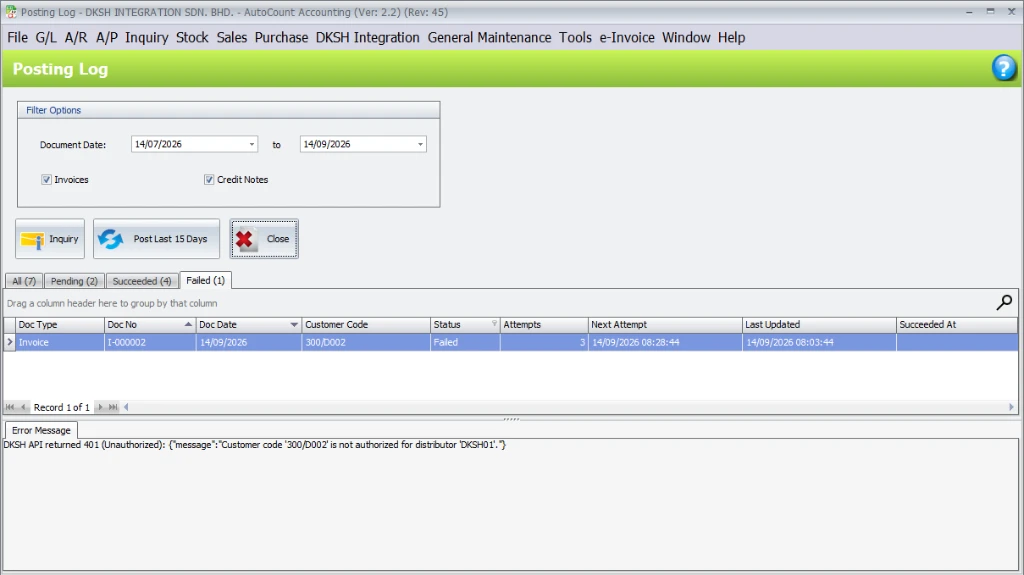The image size is (1024, 575).
Task: Open the G/L menu
Action: click(x=46, y=37)
